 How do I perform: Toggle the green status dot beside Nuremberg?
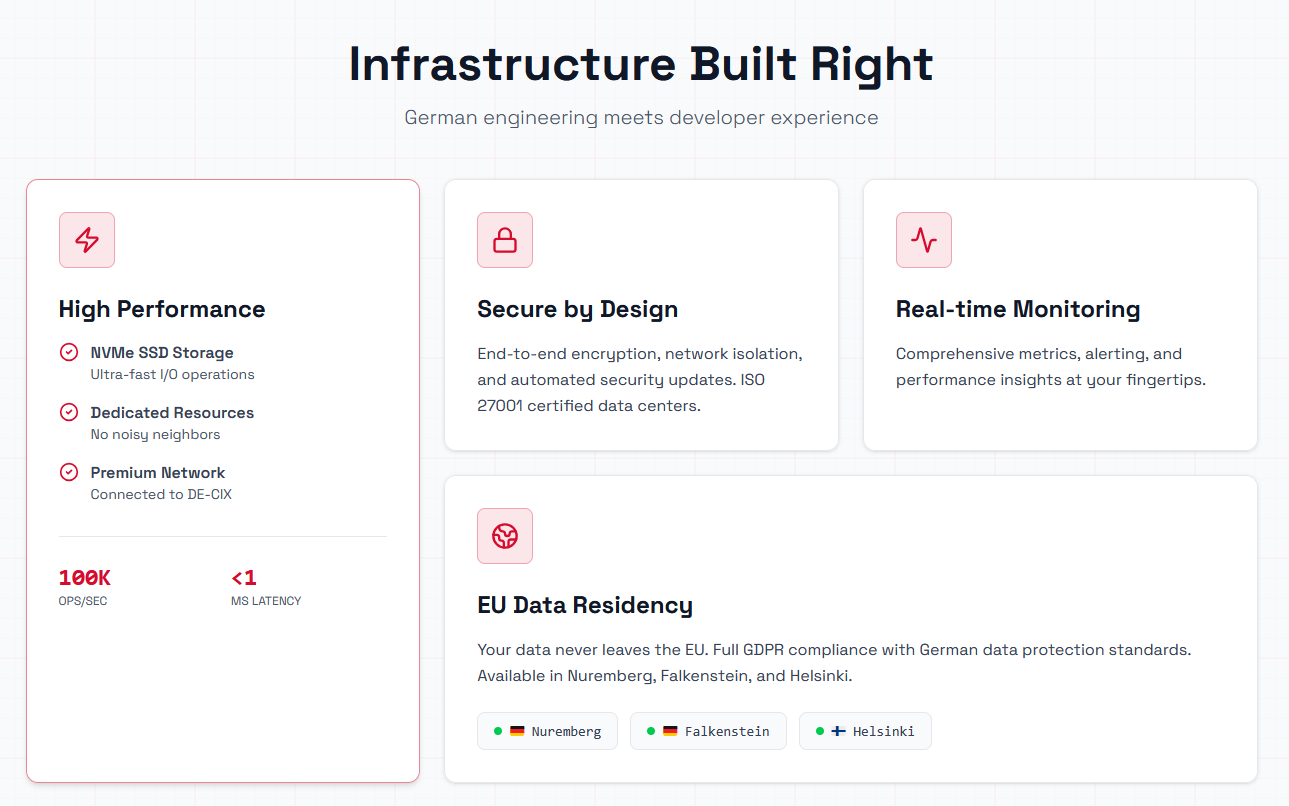tap(498, 731)
